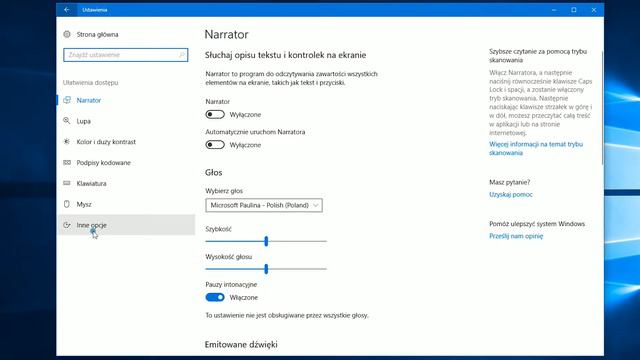Select Podpisy kodowane in sidebar

click(127, 162)
